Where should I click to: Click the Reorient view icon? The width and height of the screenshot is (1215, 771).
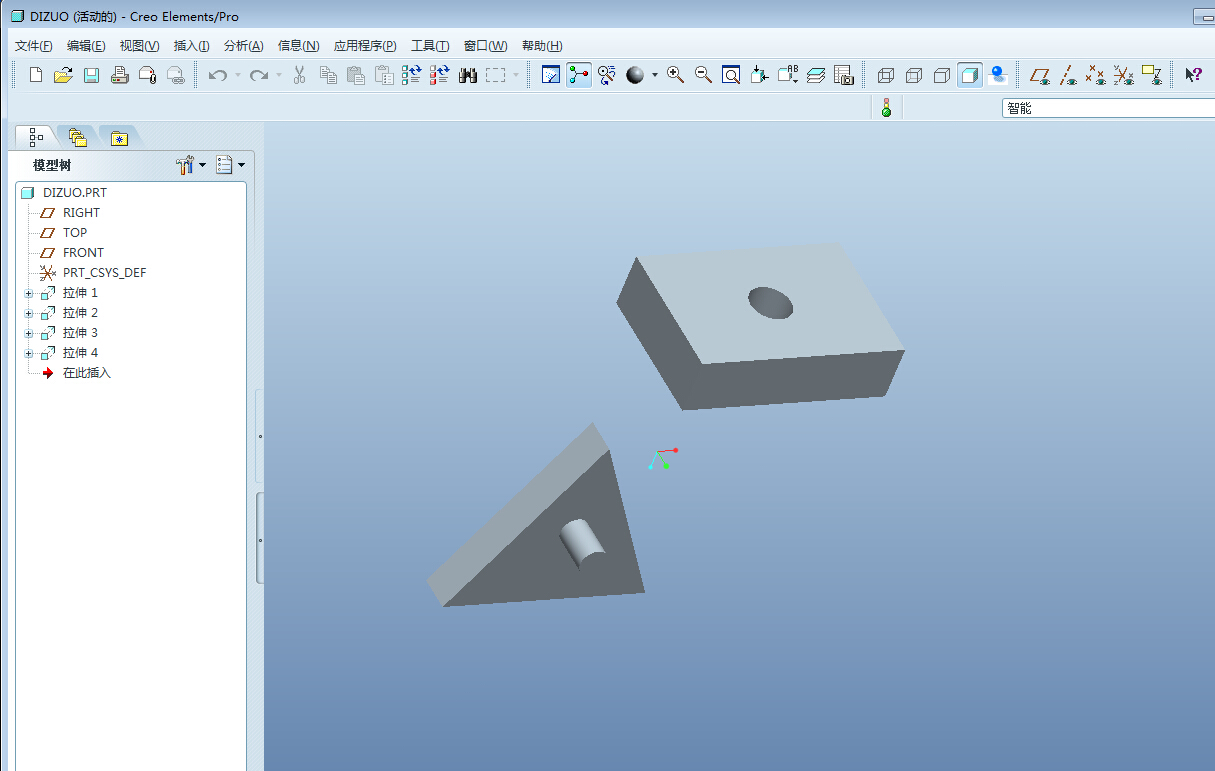click(759, 75)
